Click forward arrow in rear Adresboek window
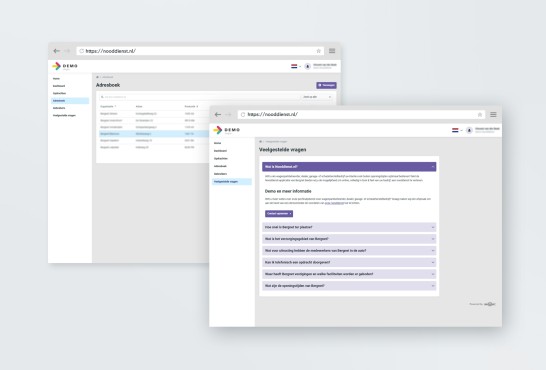Screen dimensions: 546x370 [67, 51]
